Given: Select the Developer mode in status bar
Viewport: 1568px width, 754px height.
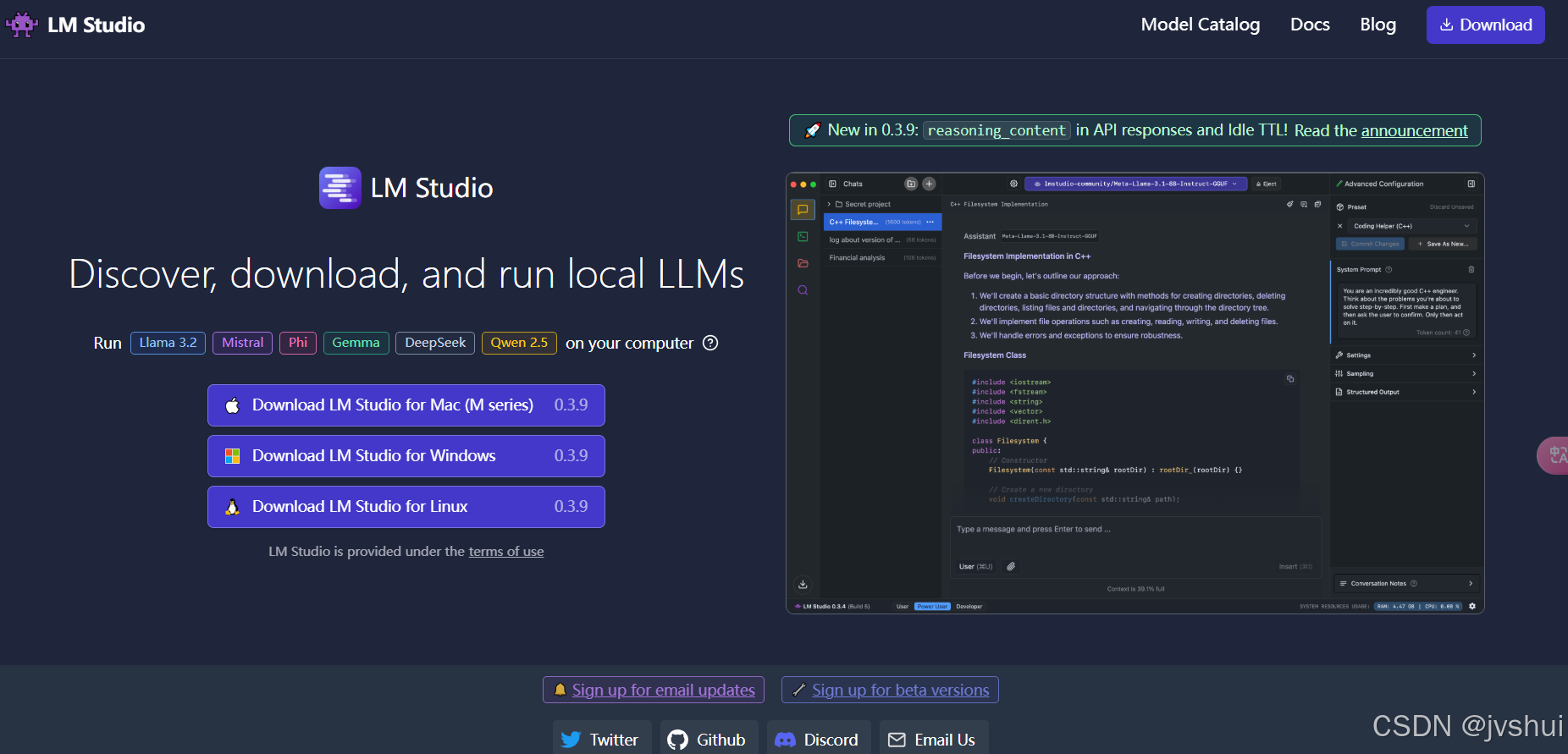Looking at the screenshot, I should tap(969, 607).
